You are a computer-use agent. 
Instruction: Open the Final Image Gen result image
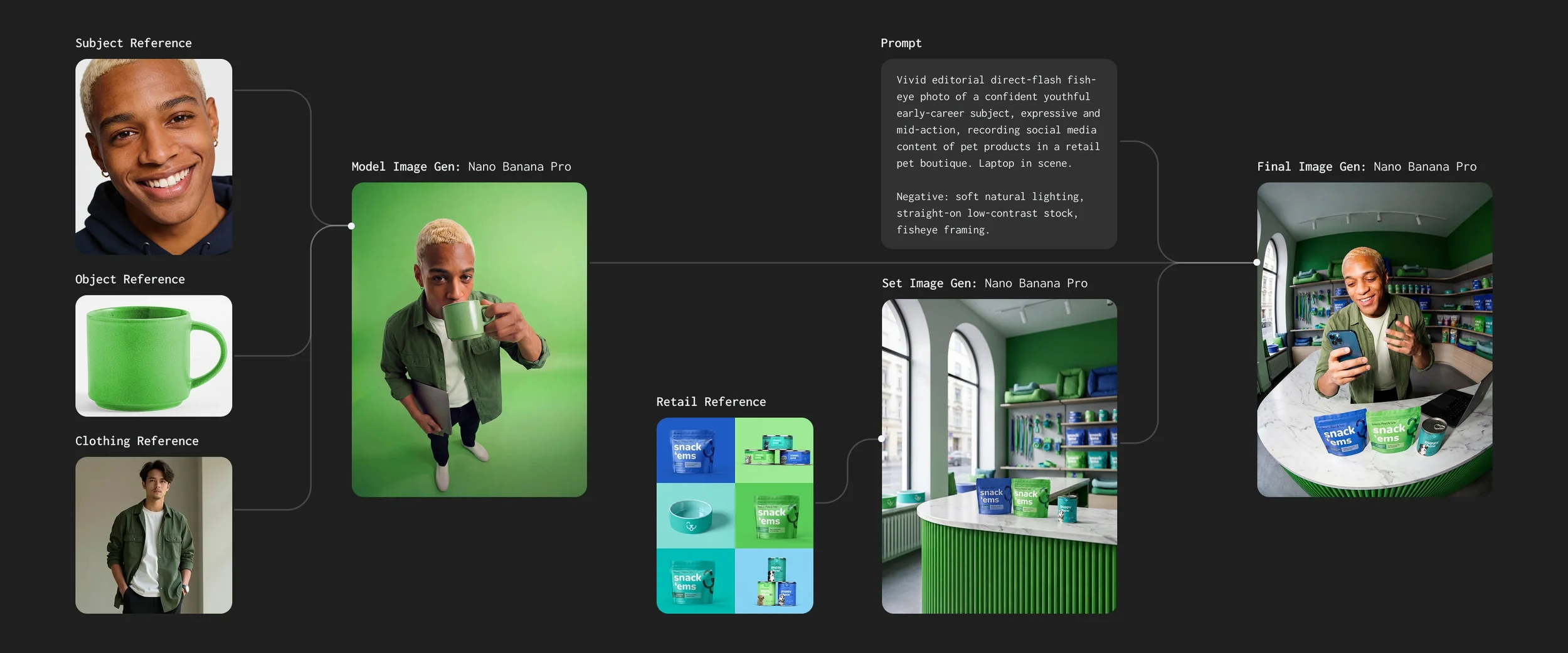tap(1374, 339)
